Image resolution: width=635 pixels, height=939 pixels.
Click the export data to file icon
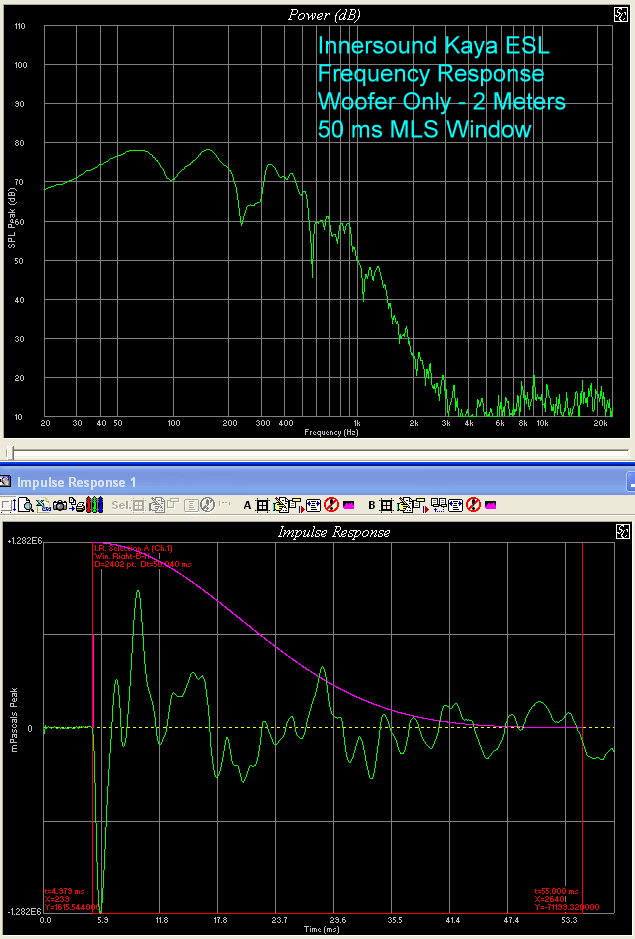point(43,505)
